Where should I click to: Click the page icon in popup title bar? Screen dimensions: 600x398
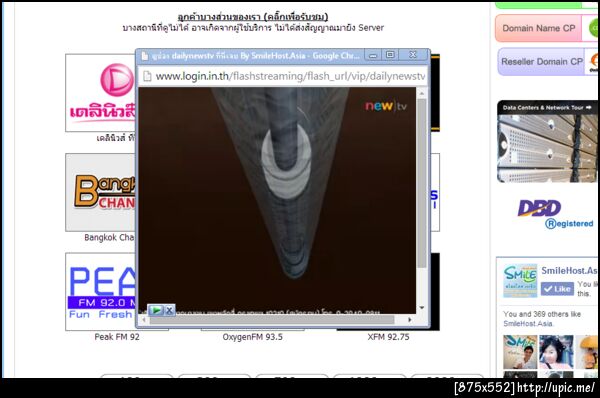(x=145, y=56)
